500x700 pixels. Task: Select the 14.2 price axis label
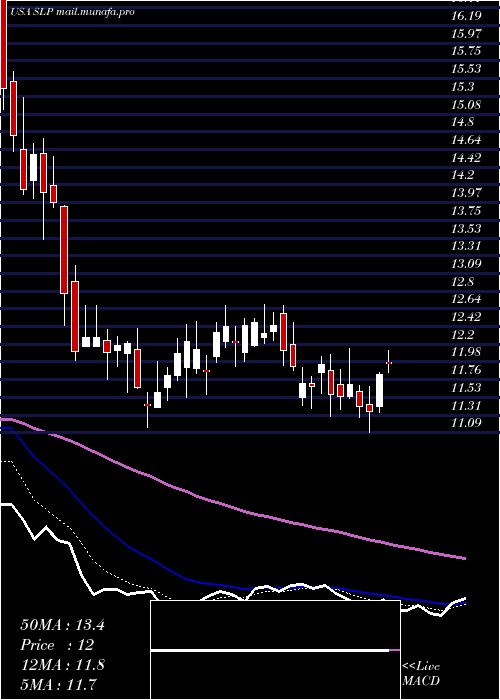click(x=463, y=175)
